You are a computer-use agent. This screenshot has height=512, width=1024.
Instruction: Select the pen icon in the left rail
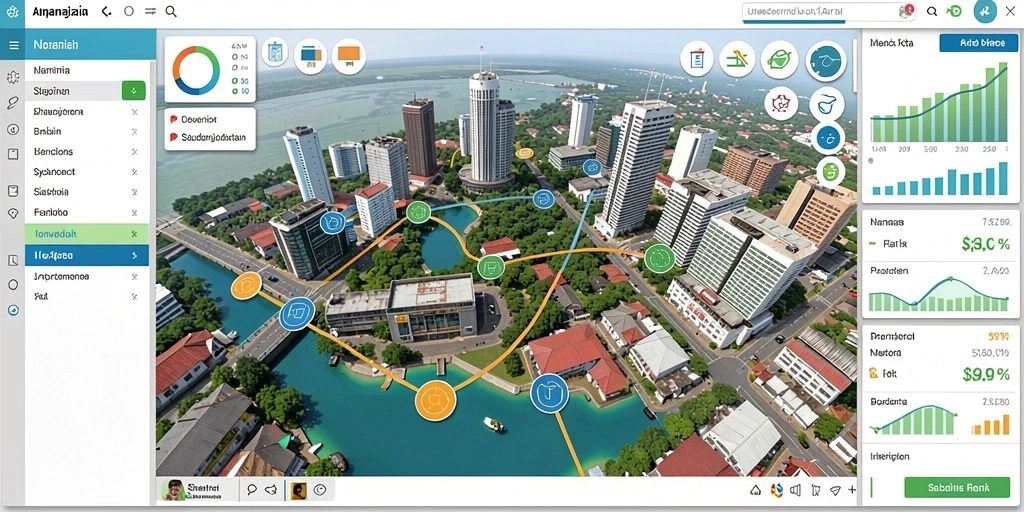coord(12,103)
